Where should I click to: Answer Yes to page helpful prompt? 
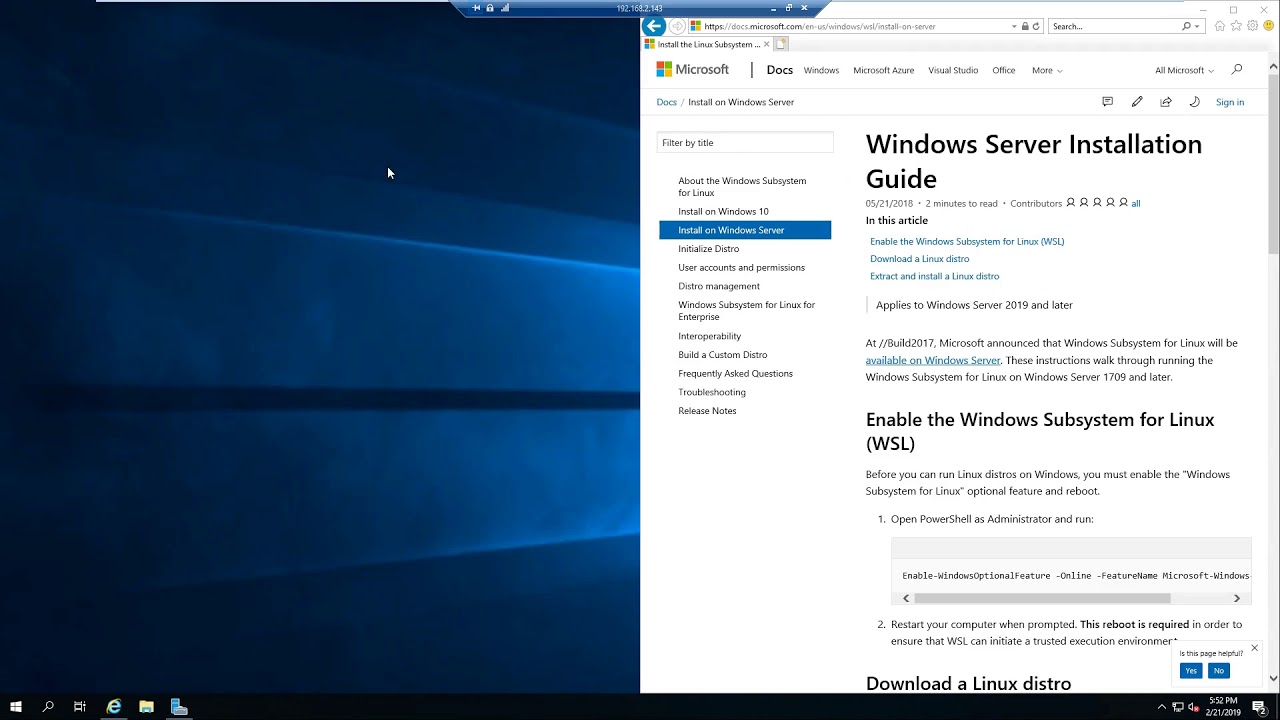(x=1190, y=671)
